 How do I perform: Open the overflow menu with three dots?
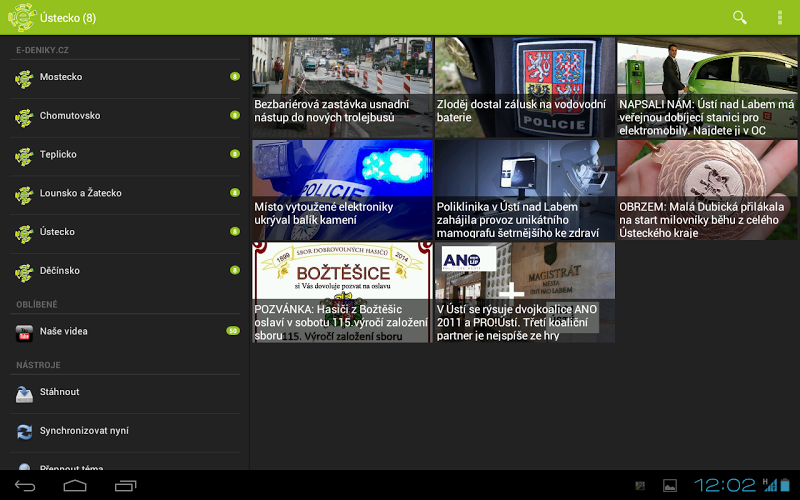780,17
